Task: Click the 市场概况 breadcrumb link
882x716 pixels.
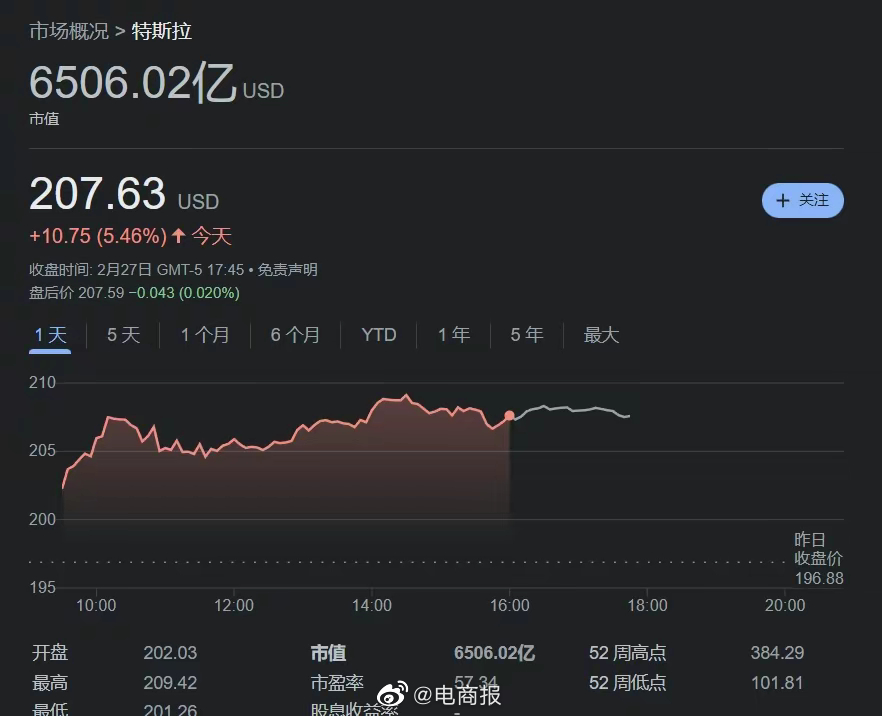Action: coord(68,31)
